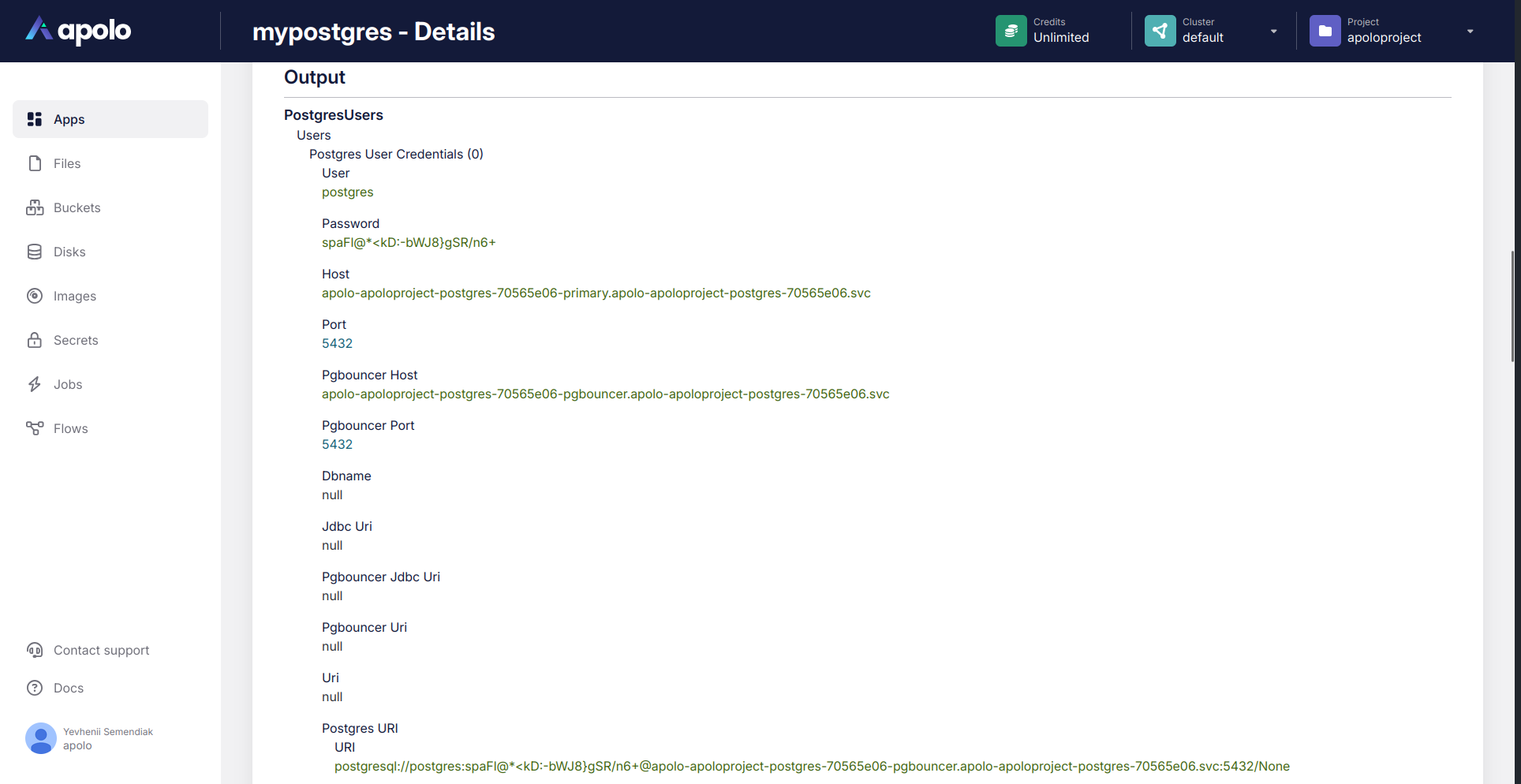Click the Secrets padlock icon
Image resolution: width=1521 pixels, height=784 pixels.
pyautogui.click(x=35, y=340)
